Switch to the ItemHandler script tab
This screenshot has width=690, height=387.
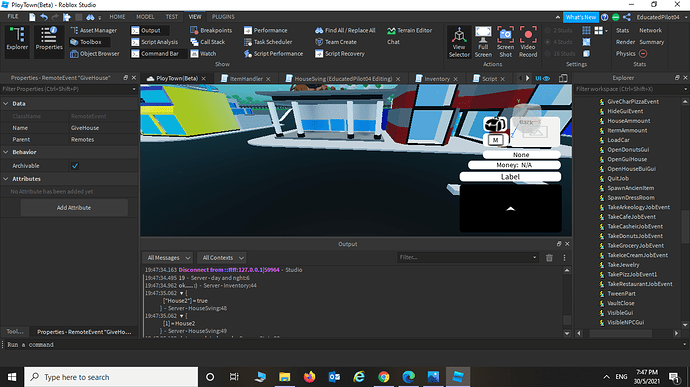click(246, 79)
